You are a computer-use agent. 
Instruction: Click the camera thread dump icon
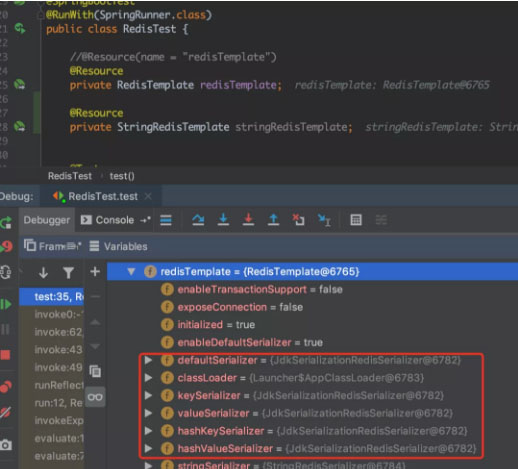[x=6, y=445]
